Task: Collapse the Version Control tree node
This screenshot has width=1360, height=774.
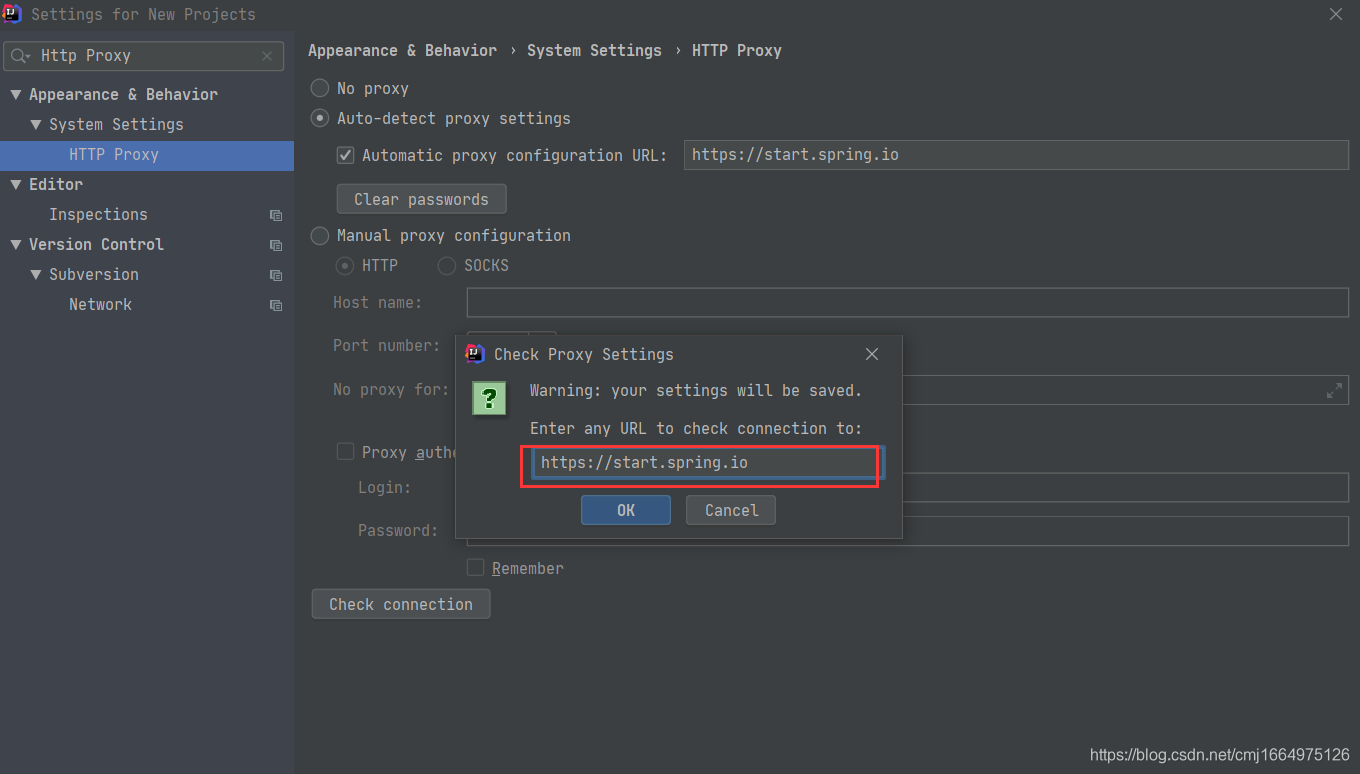Action: point(16,244)
